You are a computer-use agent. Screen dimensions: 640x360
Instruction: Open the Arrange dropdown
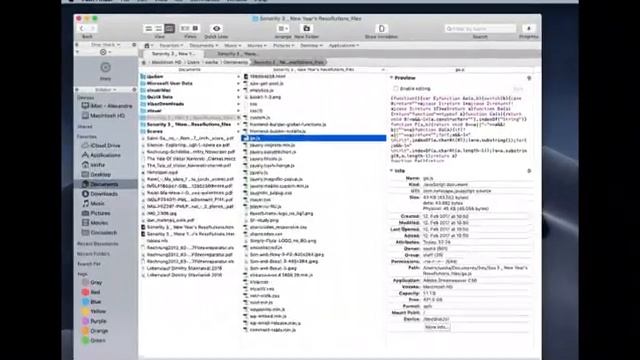(282, 29)
